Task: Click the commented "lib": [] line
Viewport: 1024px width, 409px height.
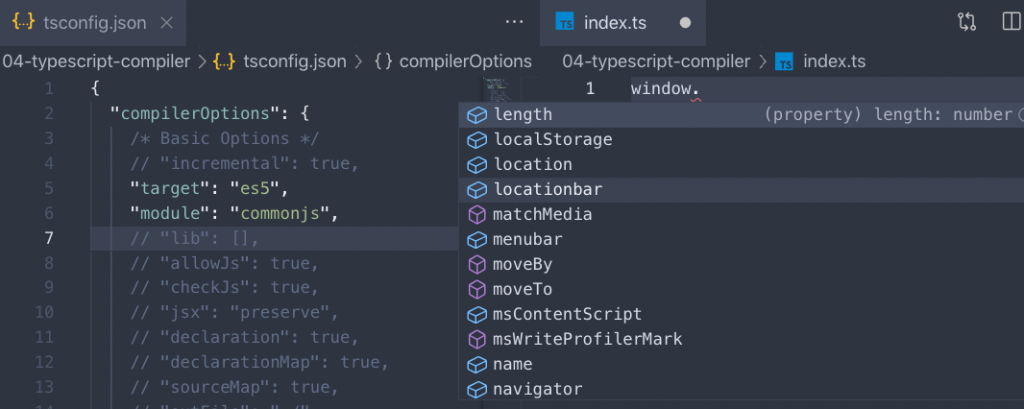Action: tap(195, 239)
